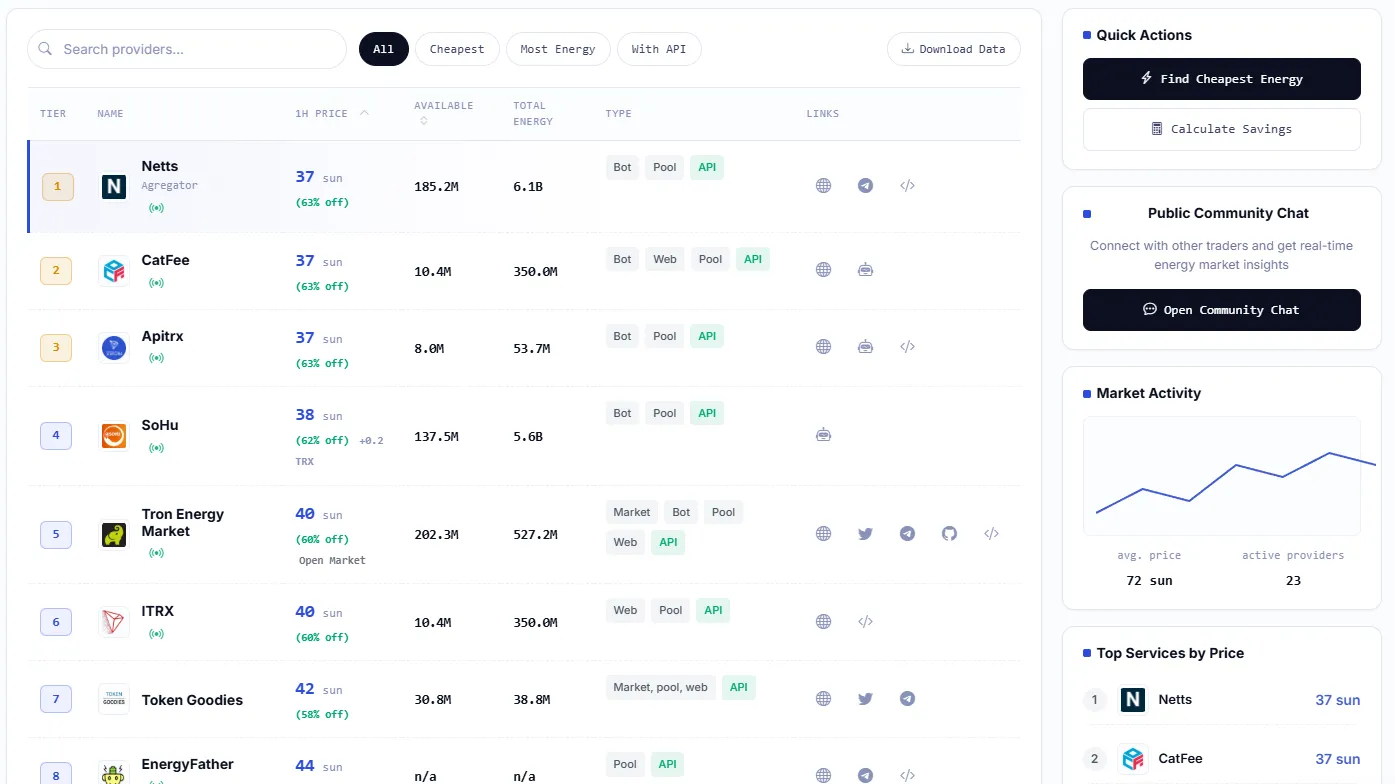Select the Most Energy filter
This screenshot has width=1395, height=784.
(558, 49)
